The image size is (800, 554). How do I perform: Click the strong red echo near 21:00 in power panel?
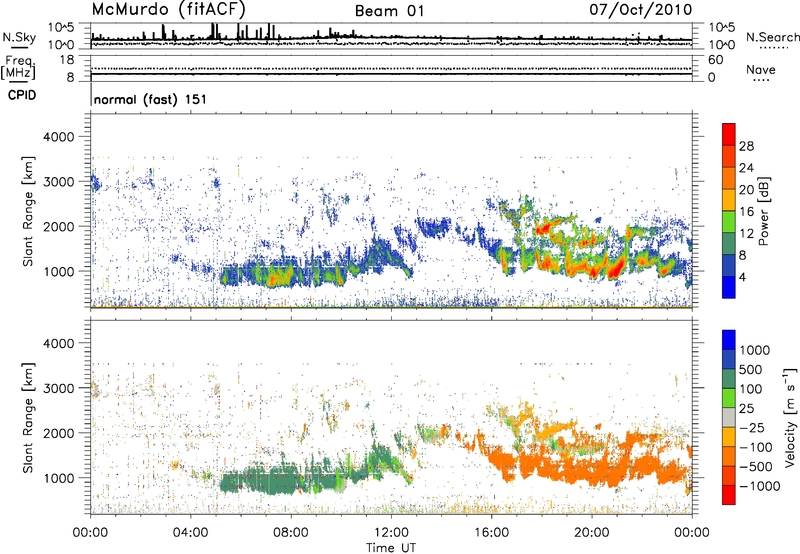[x=616, y=268]
